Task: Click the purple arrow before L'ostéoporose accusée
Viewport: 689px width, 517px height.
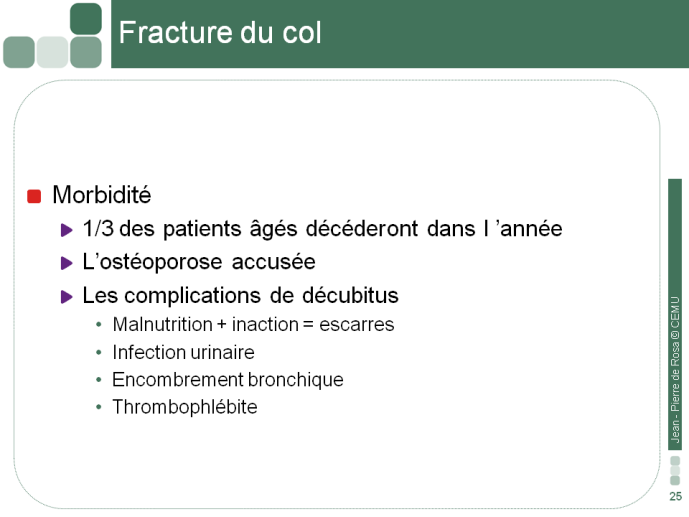Action: (x=66, y=263)
